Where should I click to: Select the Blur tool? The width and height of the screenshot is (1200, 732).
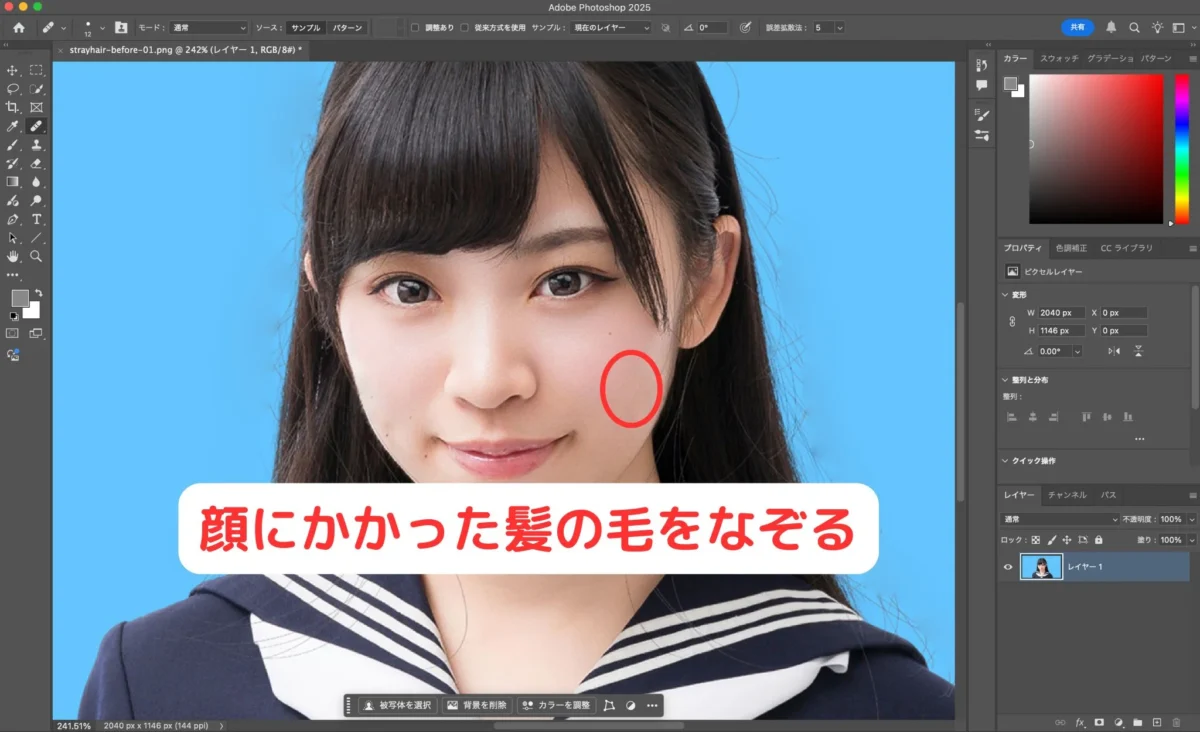[x=36, y=182]
